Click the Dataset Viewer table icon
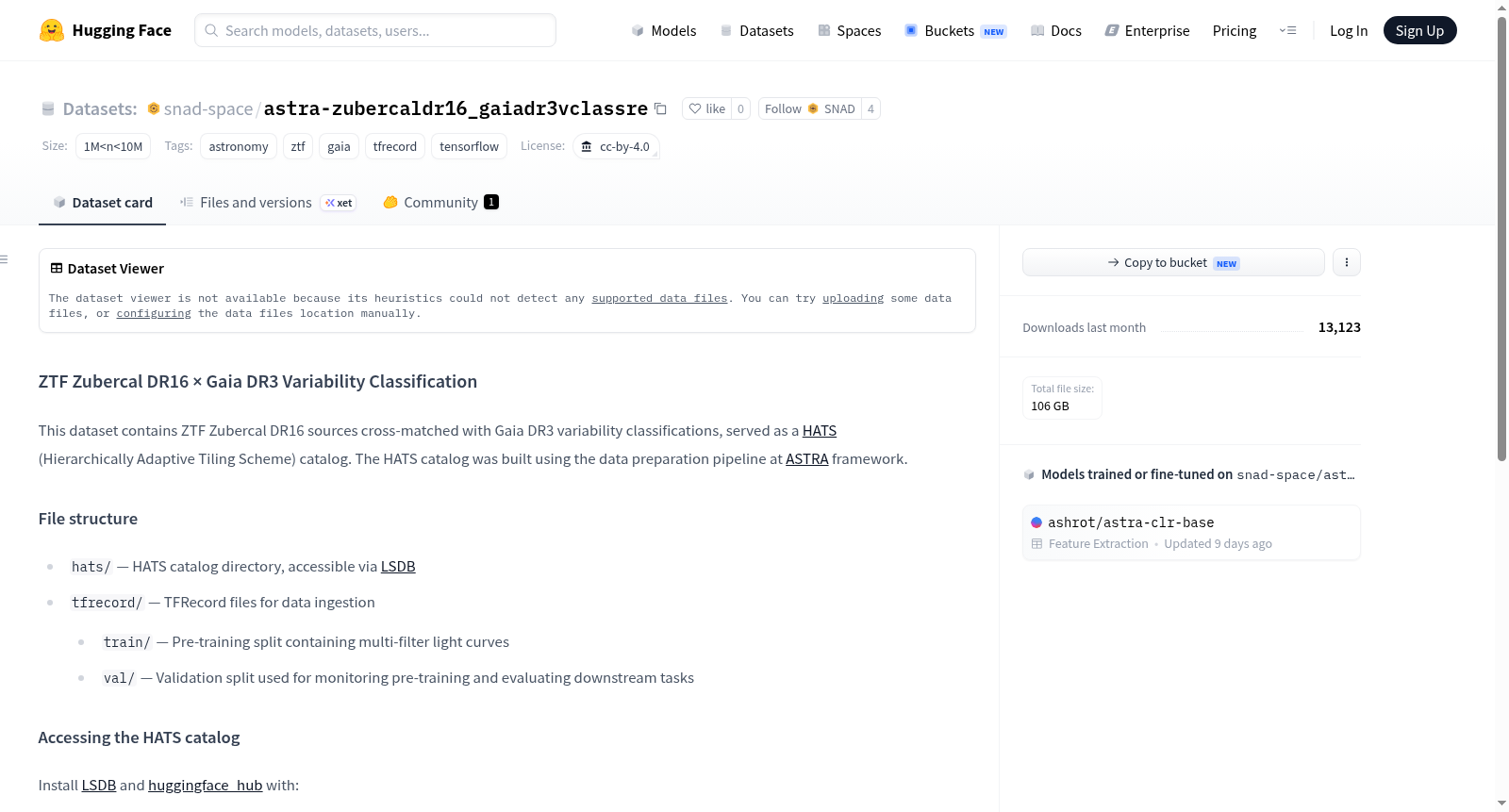1509x812 pixels. click(x=57, y=268)
